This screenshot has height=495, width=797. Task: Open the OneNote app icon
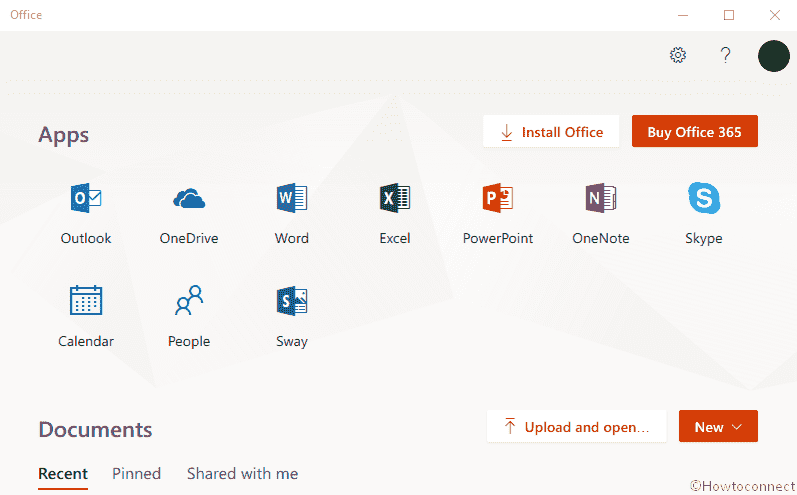601,198
